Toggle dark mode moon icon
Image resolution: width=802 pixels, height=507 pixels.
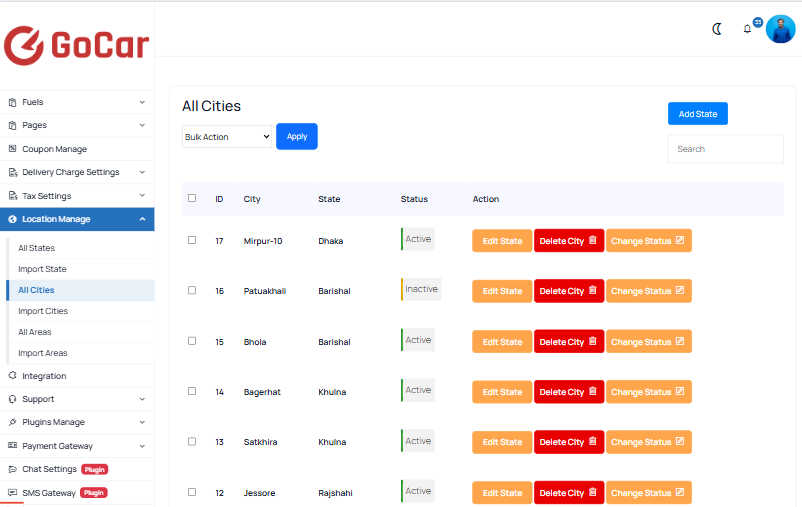(717, 29)
